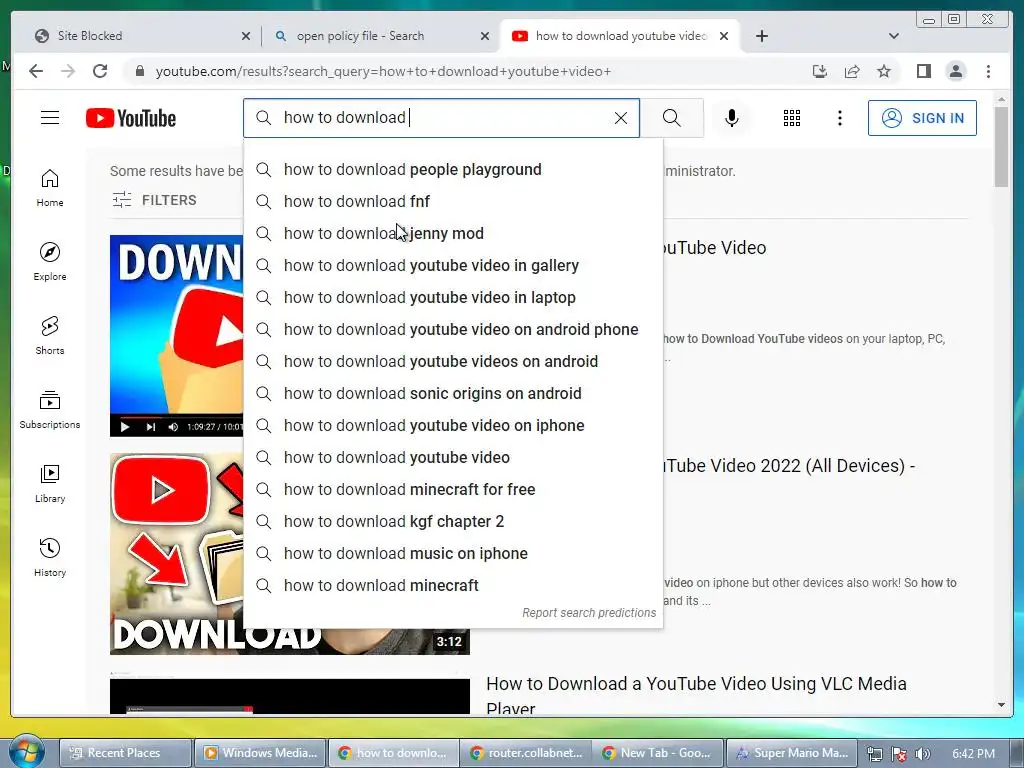This screenshot has width=1024, height=768.
Task: Bookmark this page with the star
Action: [884, 71]
